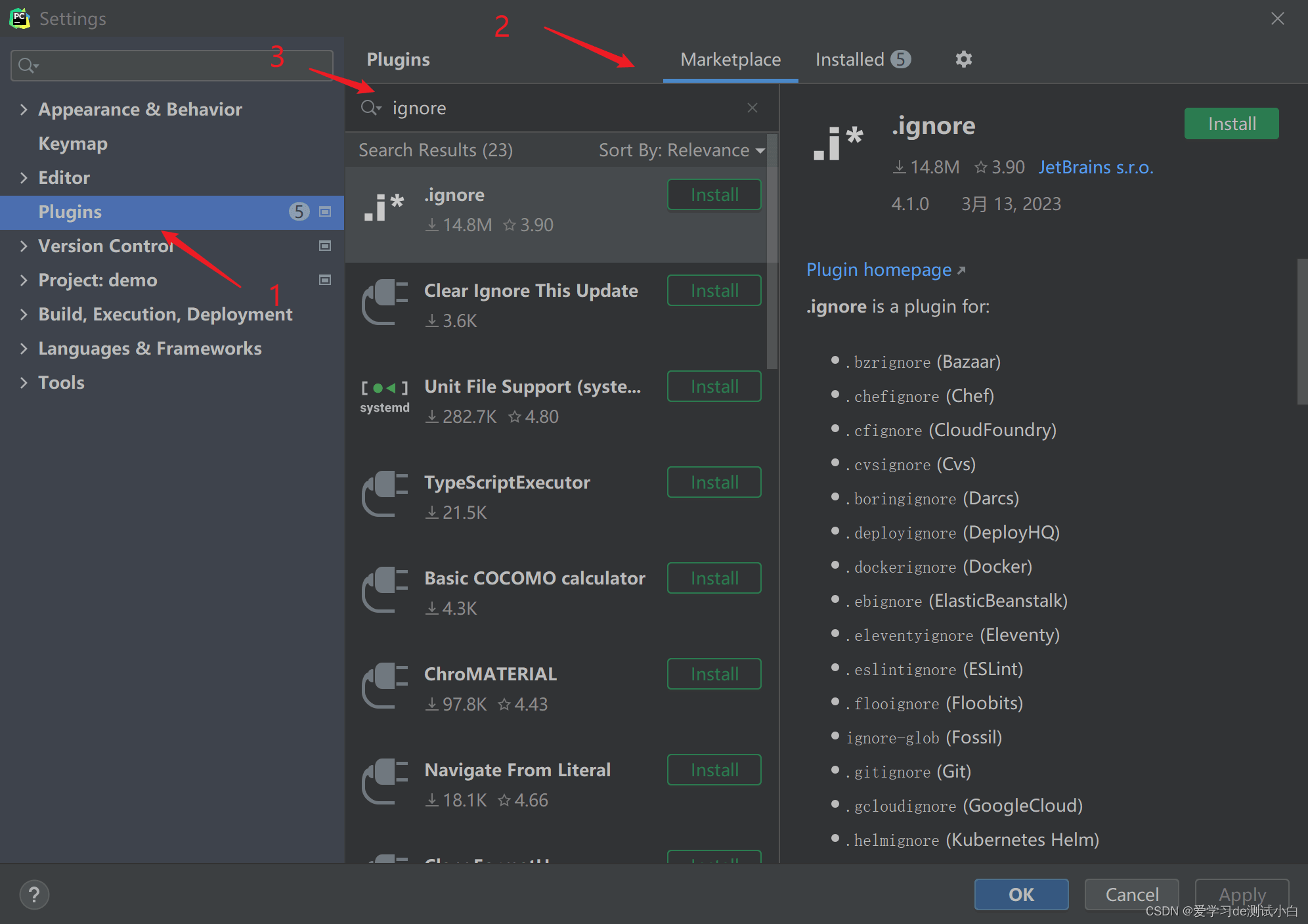Click ChroMATERIAL plugin icon

[385, 686]
